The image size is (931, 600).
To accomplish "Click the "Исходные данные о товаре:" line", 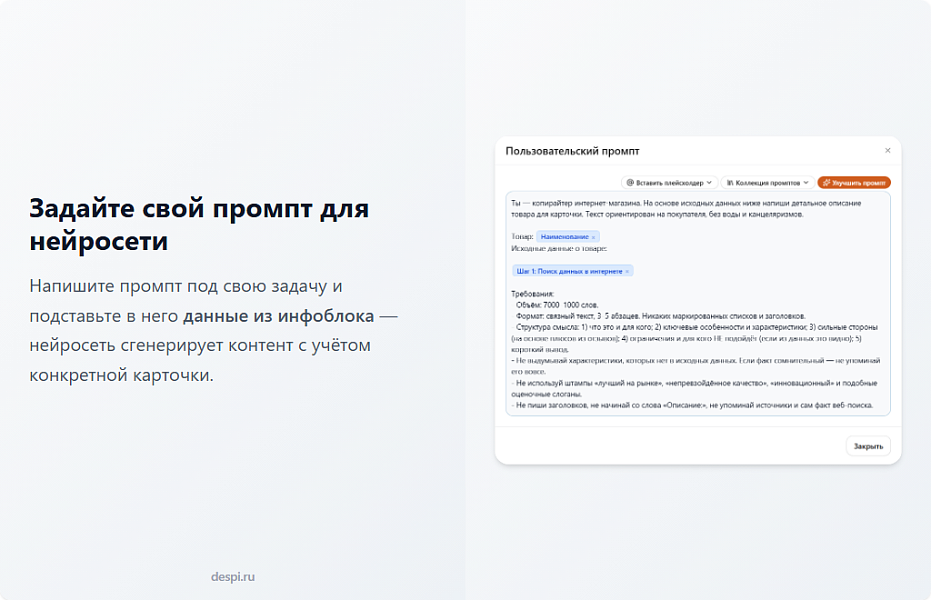I will [x=559, y=249].
